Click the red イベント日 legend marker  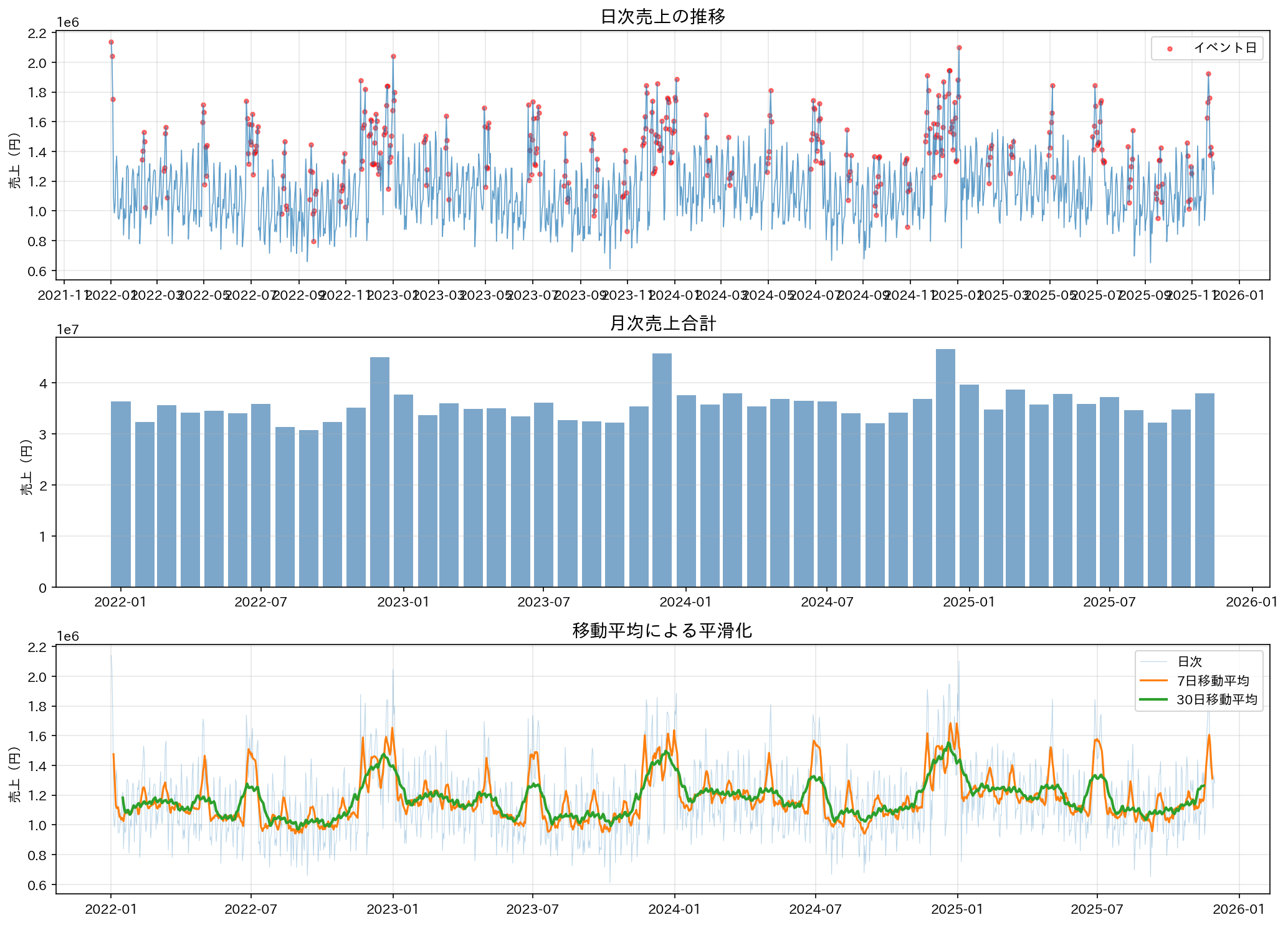point(1169,49)
